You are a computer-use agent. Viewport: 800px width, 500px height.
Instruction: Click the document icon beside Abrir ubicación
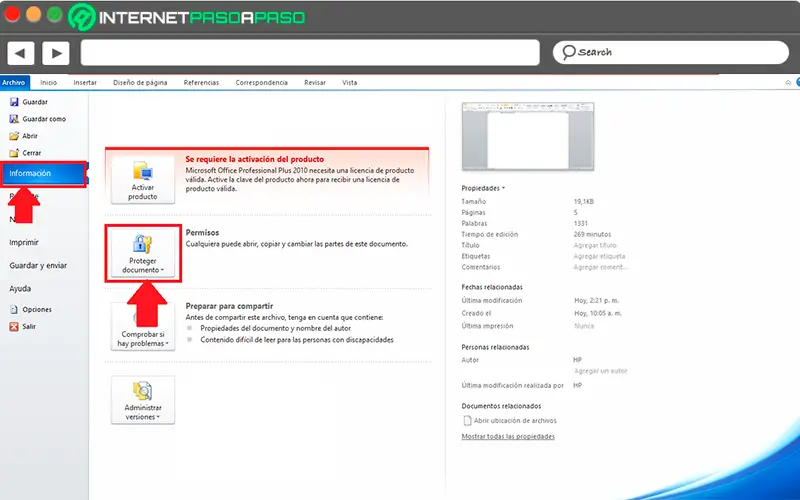[467, 421]
